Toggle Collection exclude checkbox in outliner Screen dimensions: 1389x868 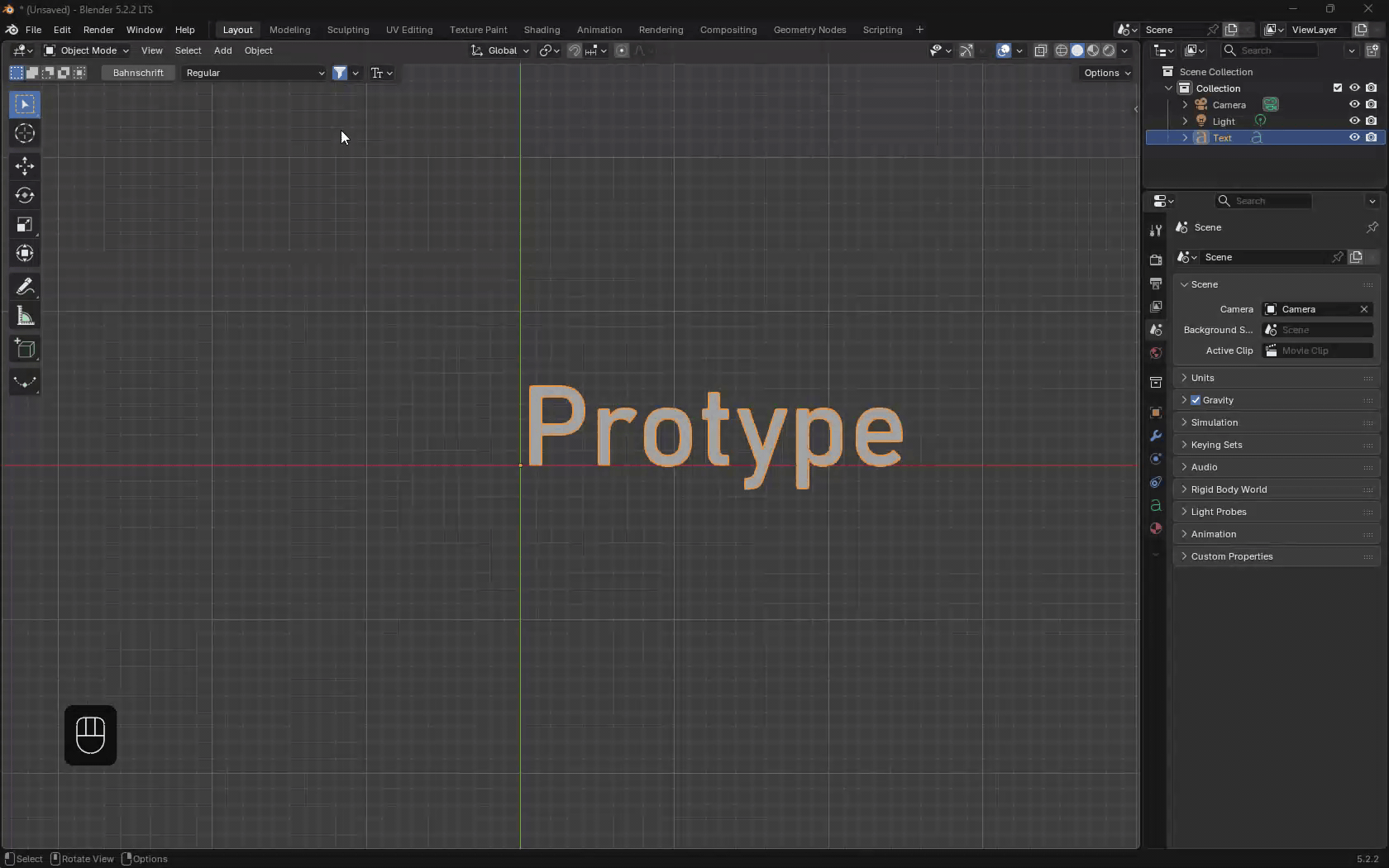click(1338, 88)
